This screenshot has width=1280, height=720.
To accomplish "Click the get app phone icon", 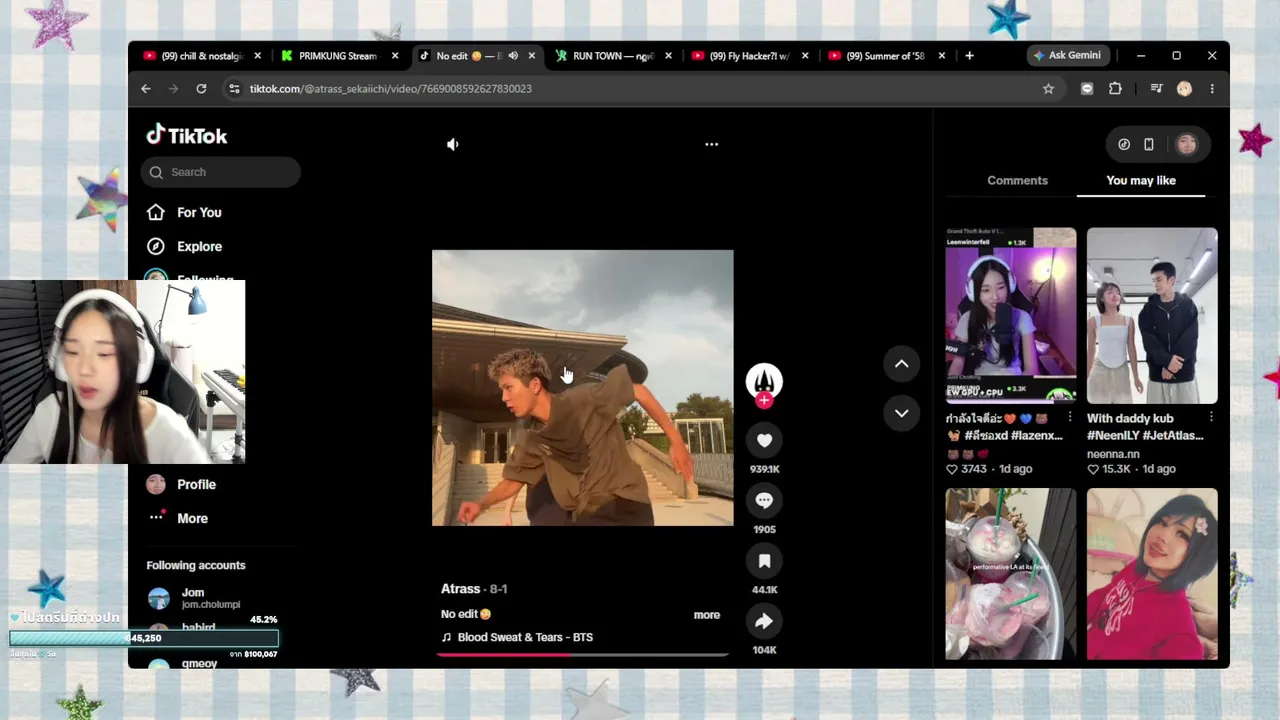I will click(x=1149, y=144).
